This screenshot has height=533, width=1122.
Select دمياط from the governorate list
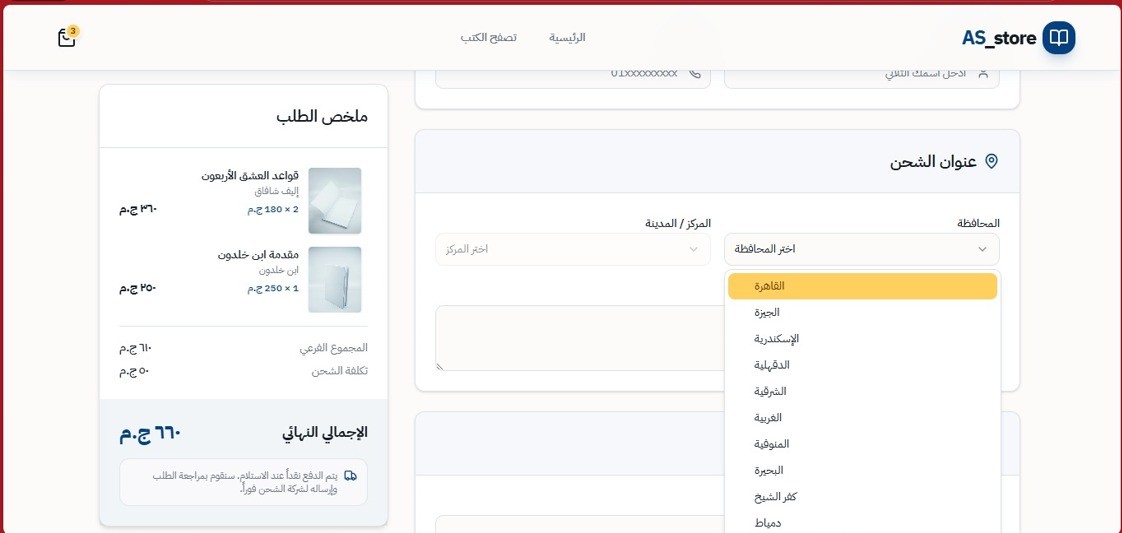click(x=862, y=523)
